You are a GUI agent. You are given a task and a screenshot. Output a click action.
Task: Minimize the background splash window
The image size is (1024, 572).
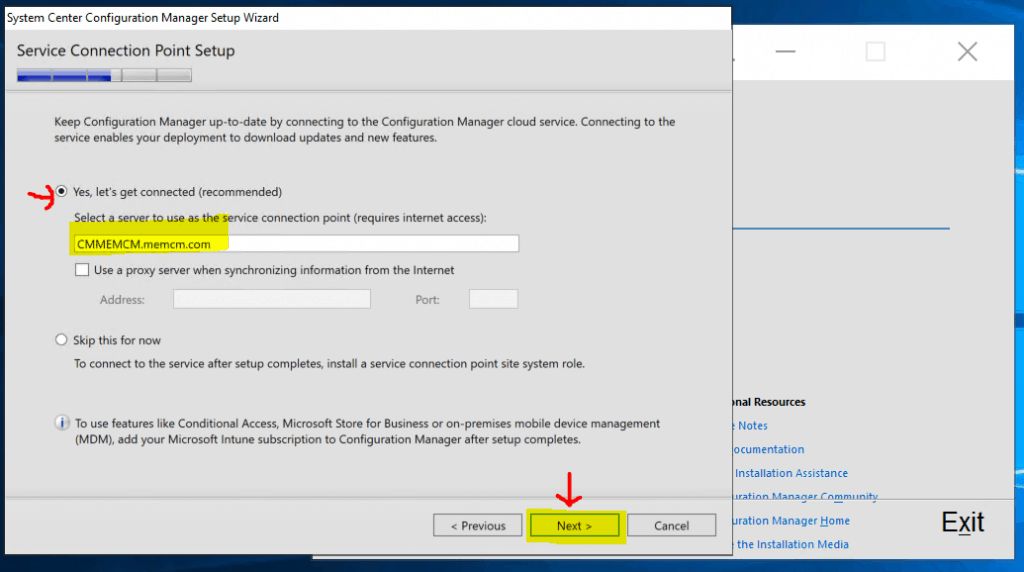coord(785,52)
